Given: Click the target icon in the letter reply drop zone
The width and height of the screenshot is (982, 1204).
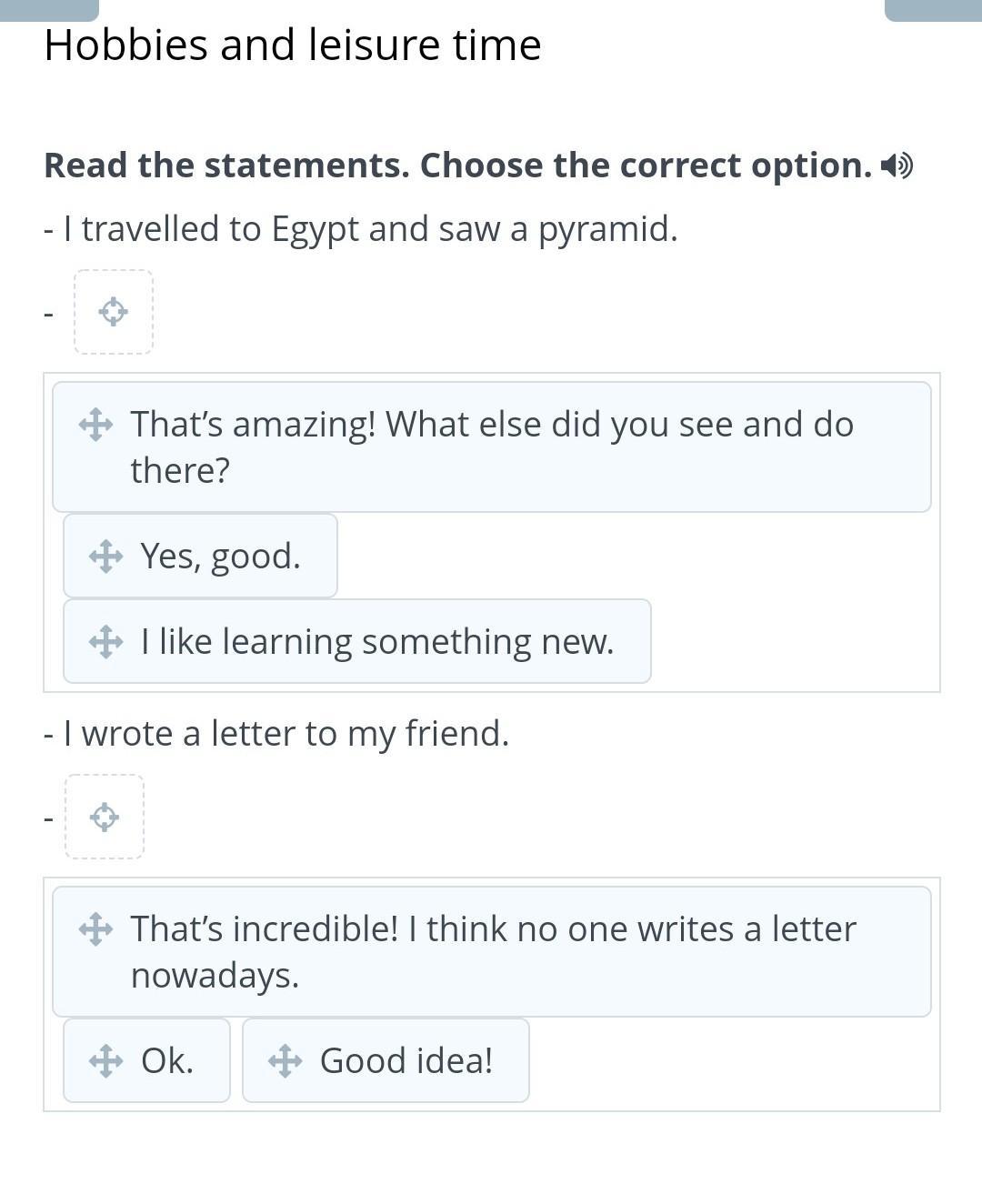Looking at the screenshot, I should click(105, 817).
